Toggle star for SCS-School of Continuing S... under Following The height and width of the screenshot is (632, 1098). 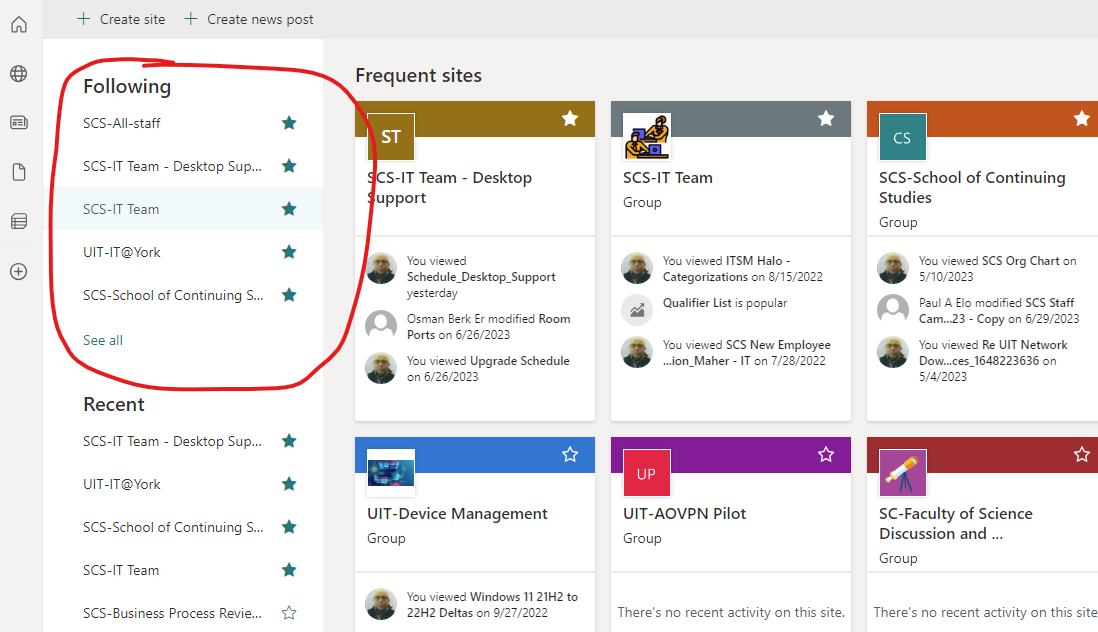(289, 295)
